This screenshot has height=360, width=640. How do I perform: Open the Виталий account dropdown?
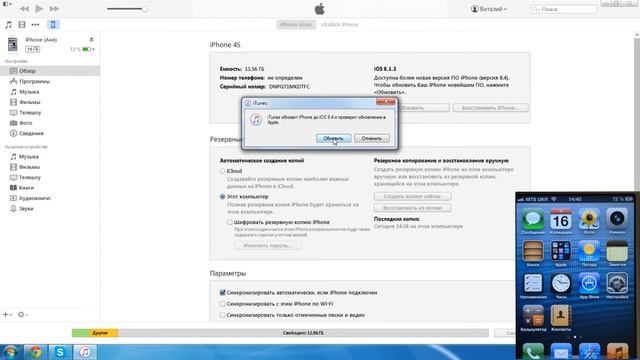[489, 9]
